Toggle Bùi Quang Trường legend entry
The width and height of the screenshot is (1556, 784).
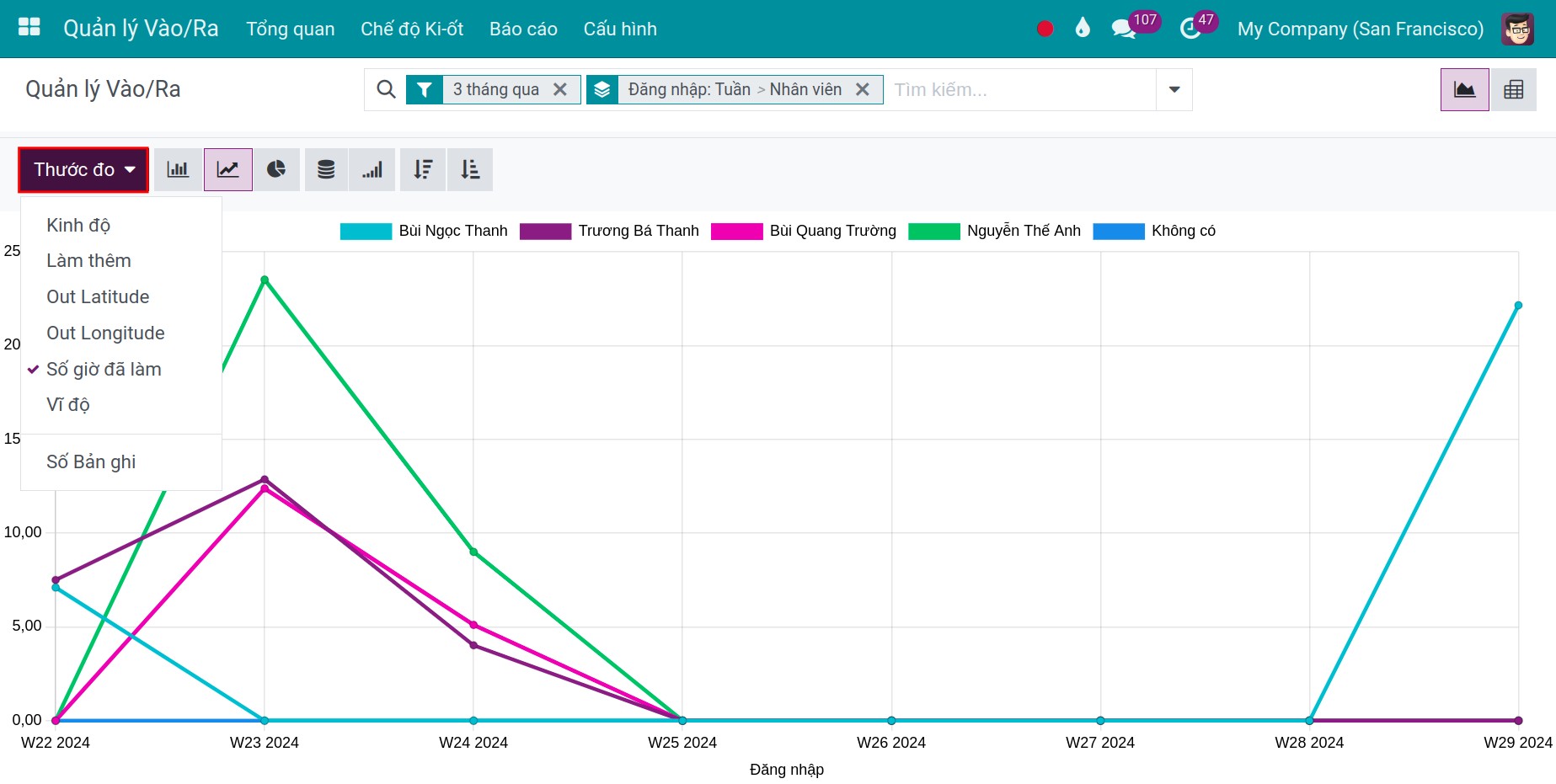pyautogui.click(x=804, y=231)
